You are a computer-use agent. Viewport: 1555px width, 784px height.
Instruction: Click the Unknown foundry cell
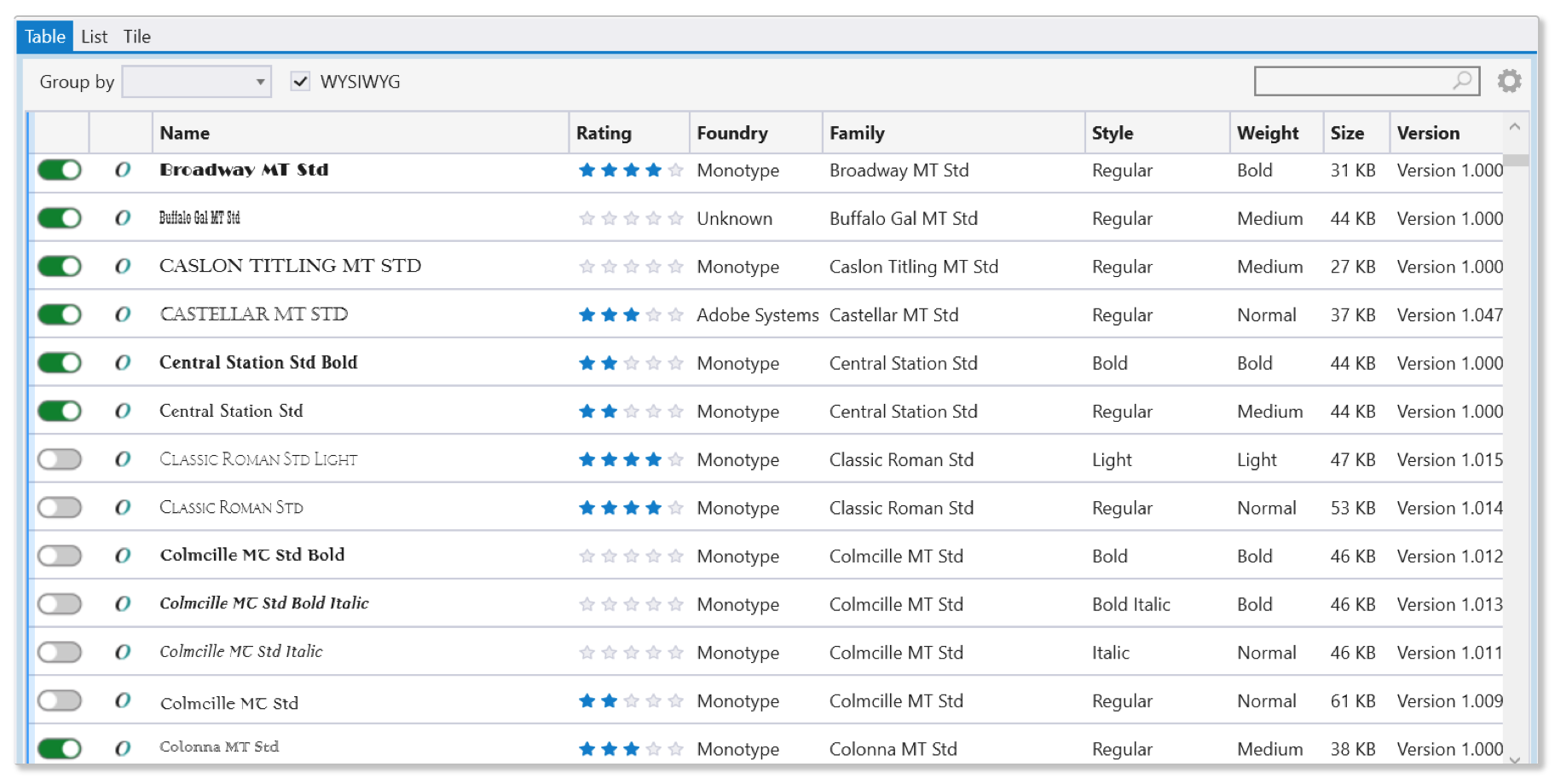point(734,219)
